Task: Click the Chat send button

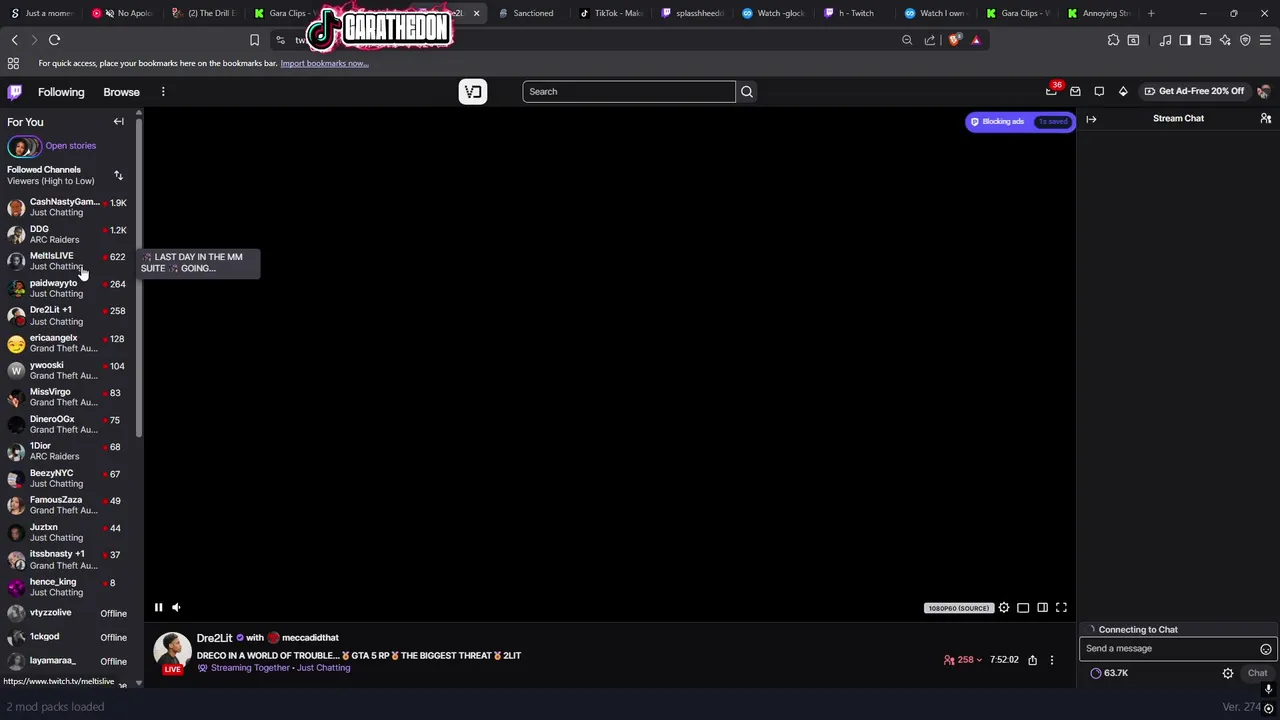Action: 1257,673
